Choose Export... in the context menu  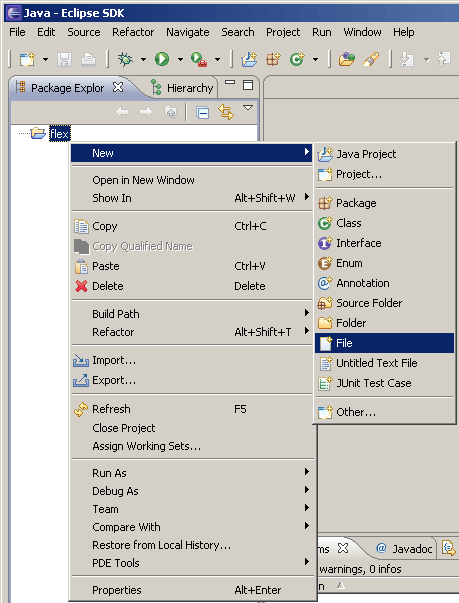click(192, 380)
